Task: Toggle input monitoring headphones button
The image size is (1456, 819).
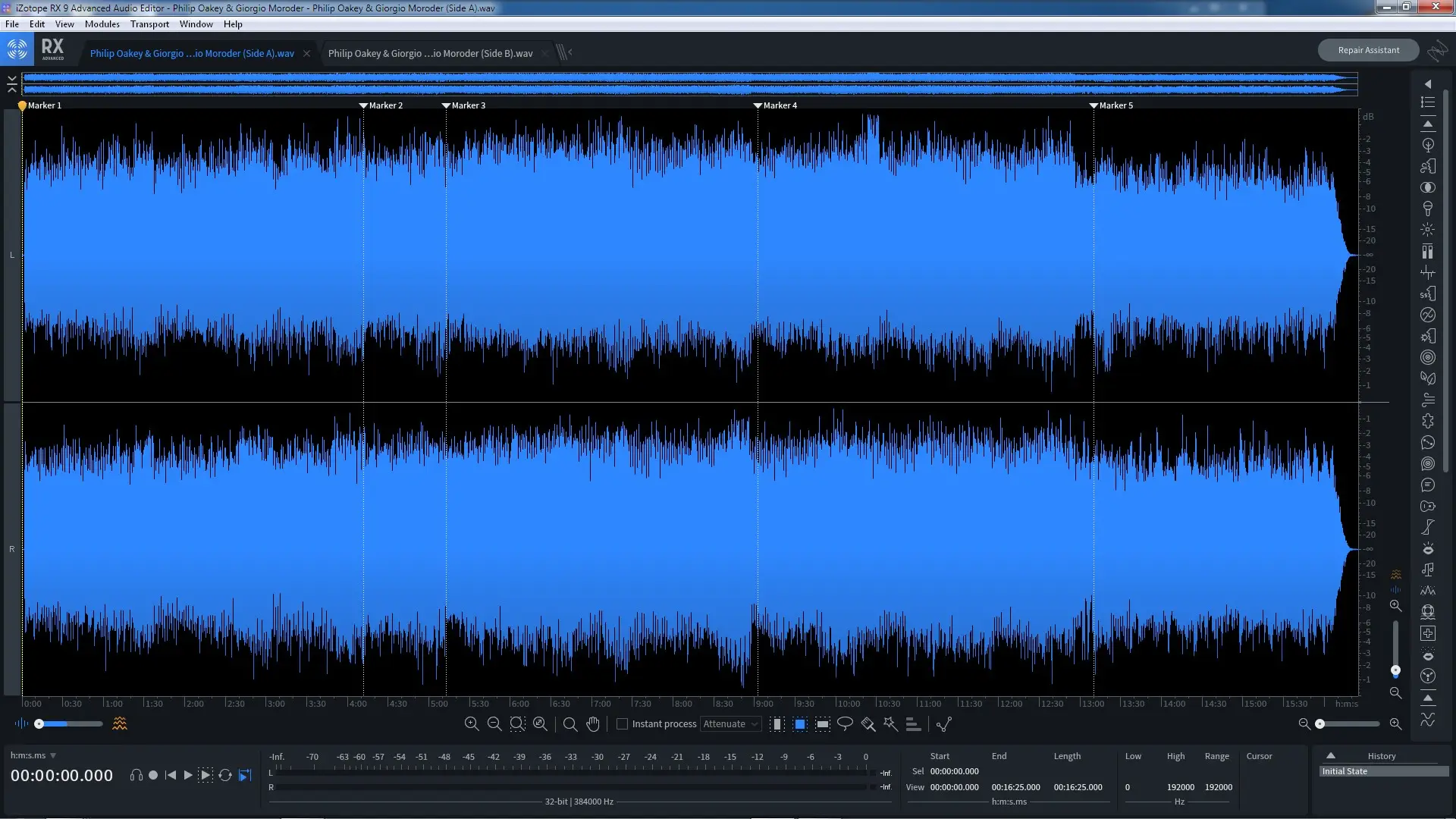Action: coord(136,775)
